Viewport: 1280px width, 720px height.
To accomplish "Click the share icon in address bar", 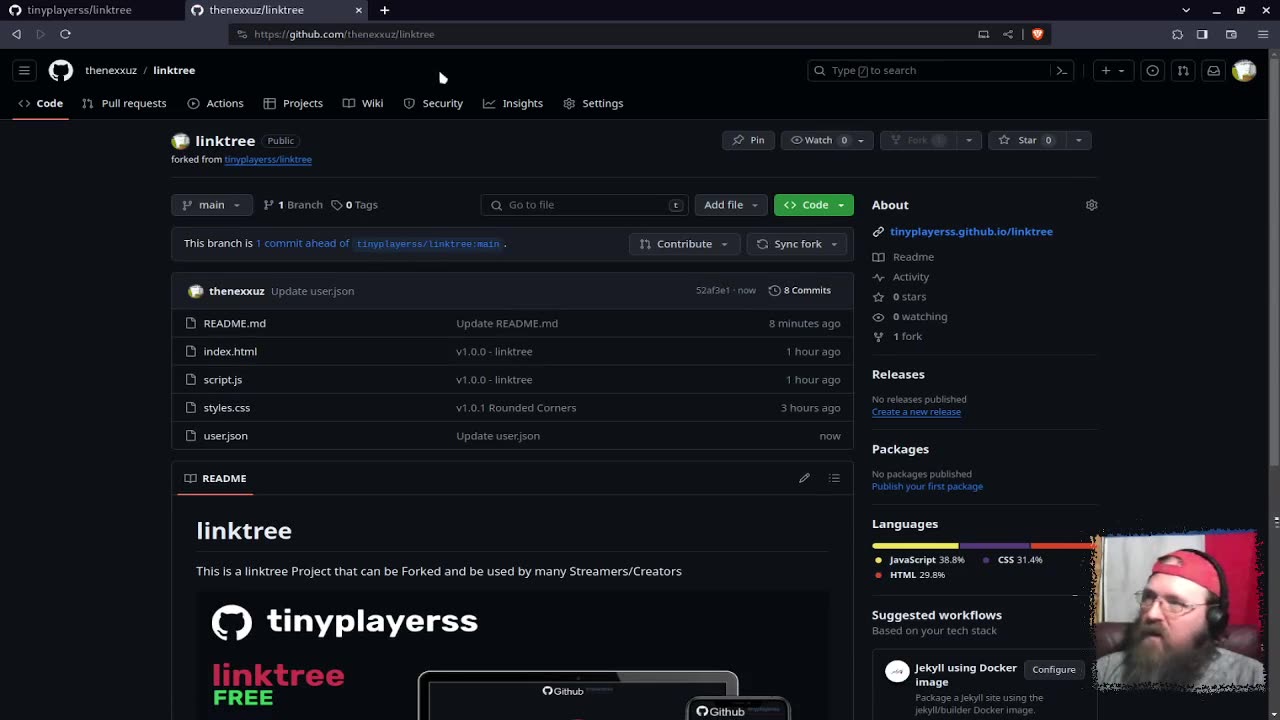I will (x=1008, y=34).
